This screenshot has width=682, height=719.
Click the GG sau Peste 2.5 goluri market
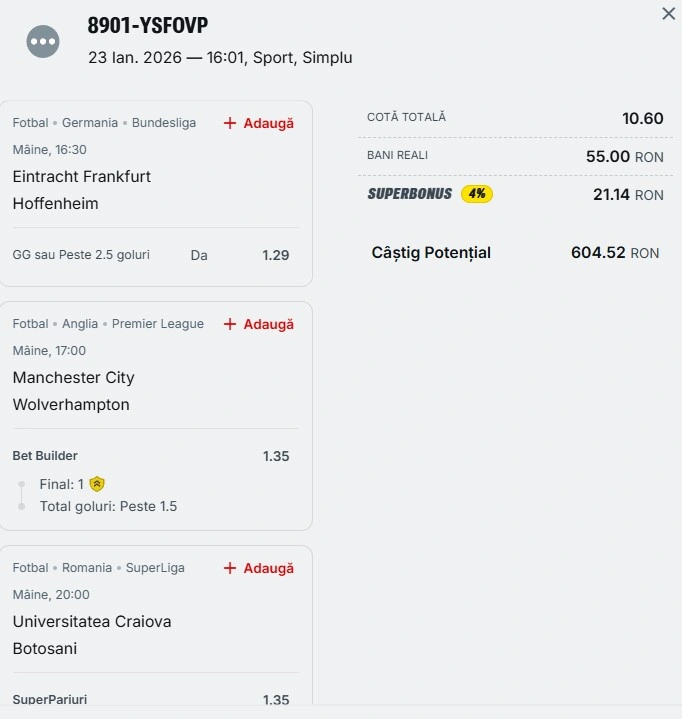81,255
